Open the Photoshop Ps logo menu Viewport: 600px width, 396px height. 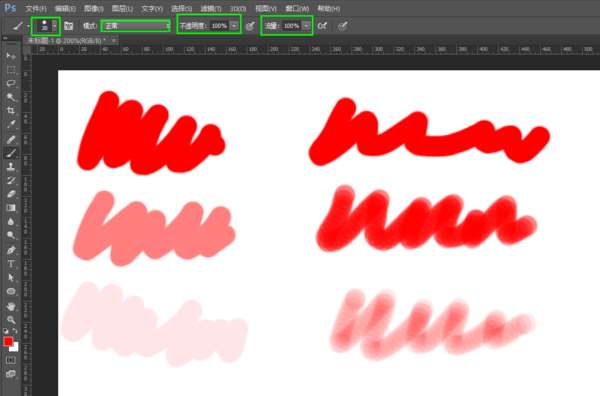click(10, 8)
